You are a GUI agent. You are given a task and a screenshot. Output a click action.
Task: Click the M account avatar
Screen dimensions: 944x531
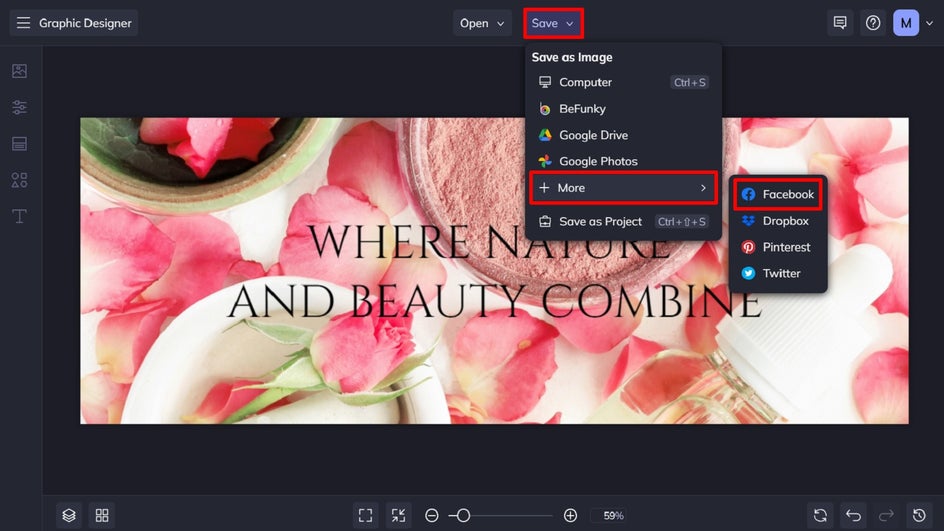click(x=906, y=23)
